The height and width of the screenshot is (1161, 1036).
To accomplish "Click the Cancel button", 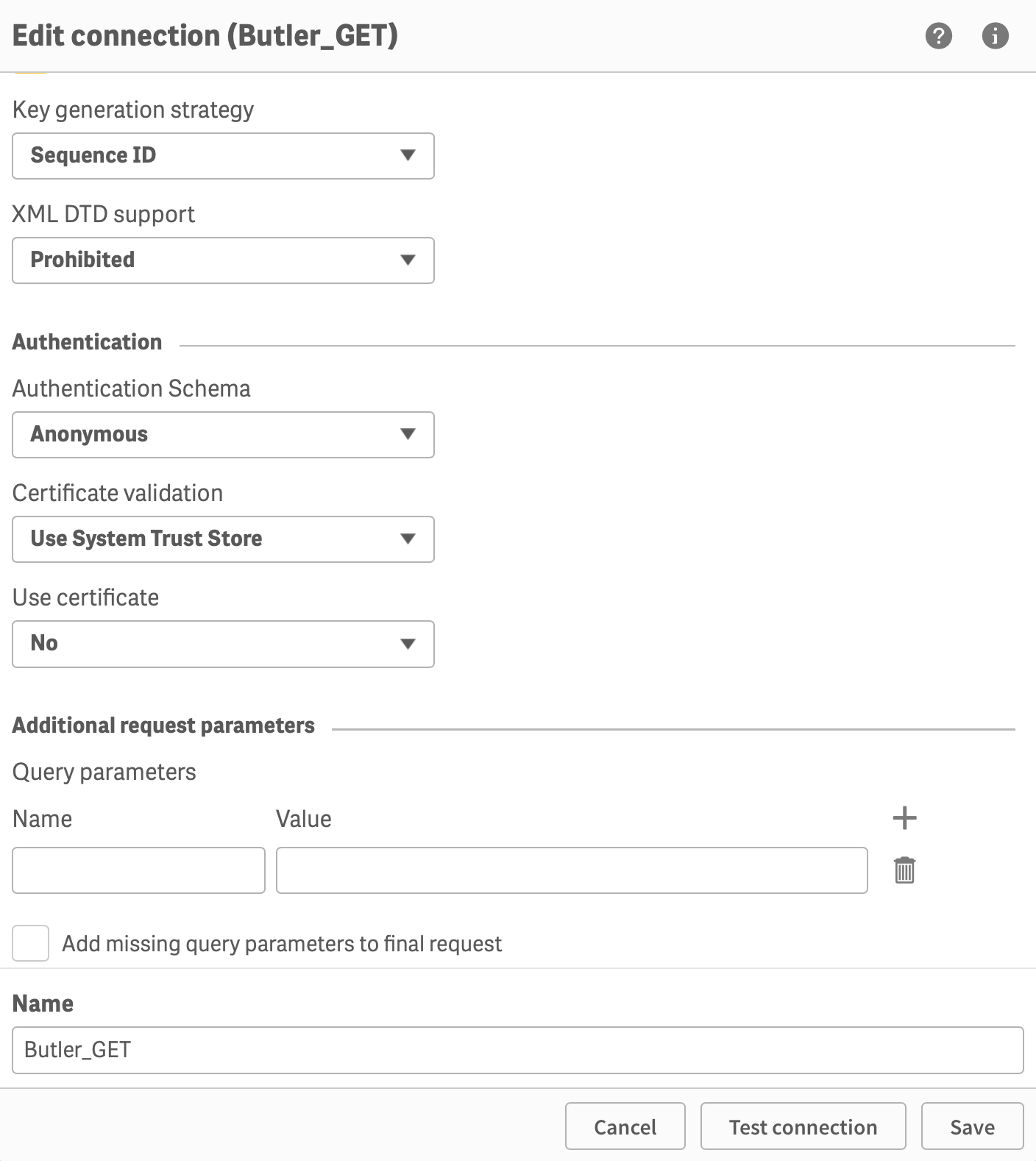I will tap(625, 1126).
